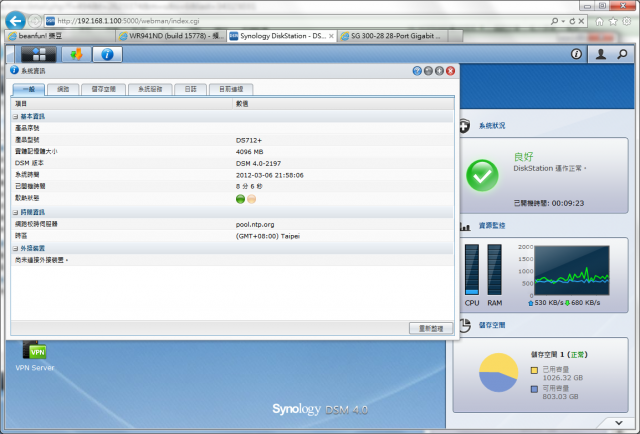Collapse the 基本資訊 section

pyautogui.click(x=15, y=117)
